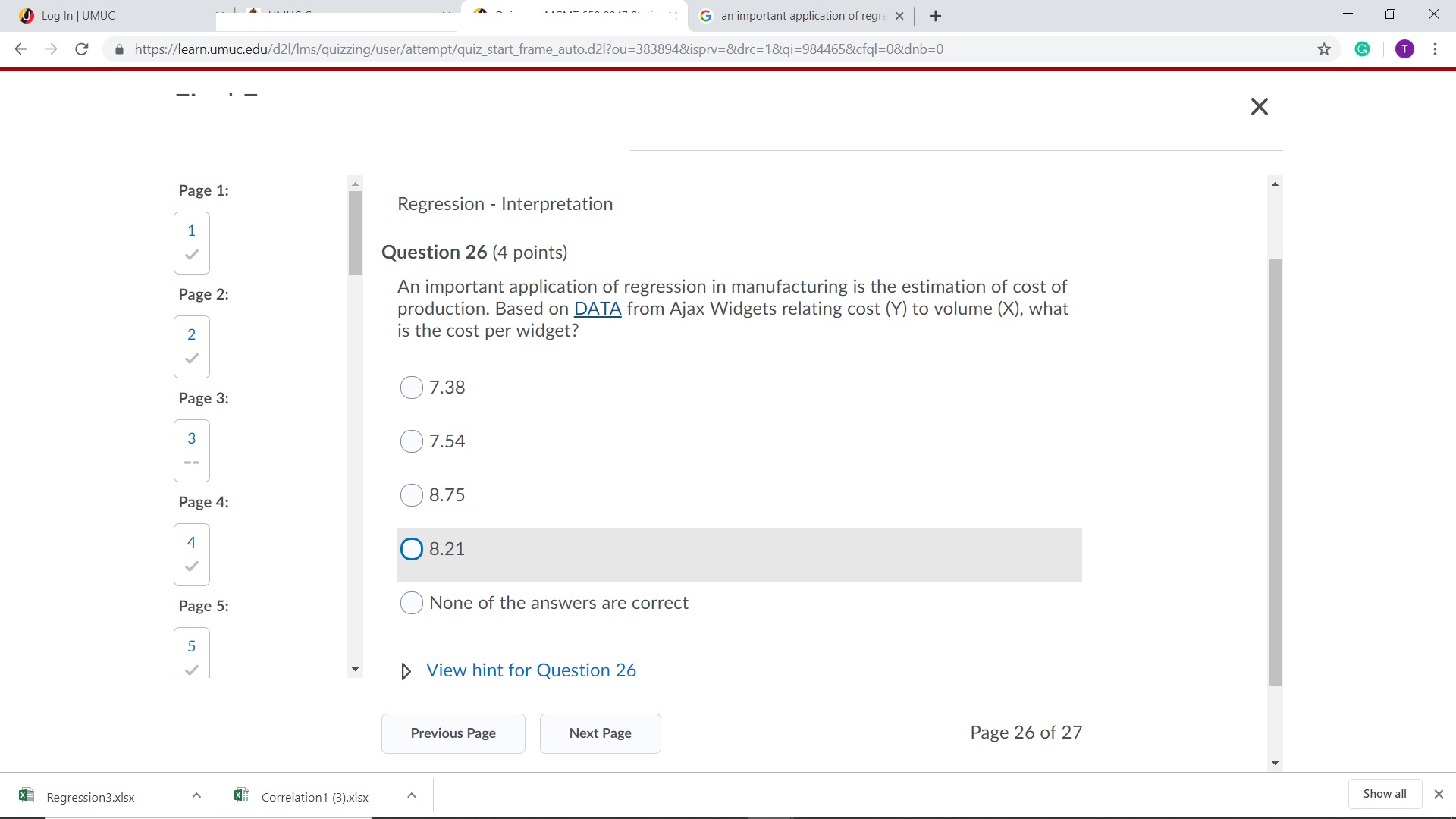Click the Page 2 navigation icon
The image size is (1456, 819).
point(191,346)
